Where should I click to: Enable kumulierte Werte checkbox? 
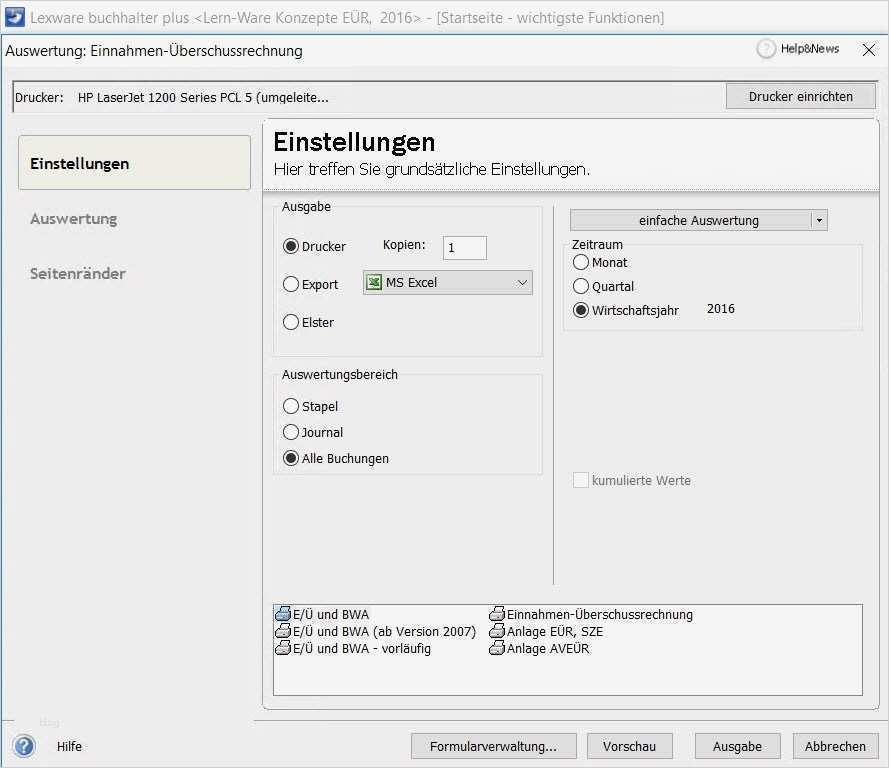click(x=581, y=480)
